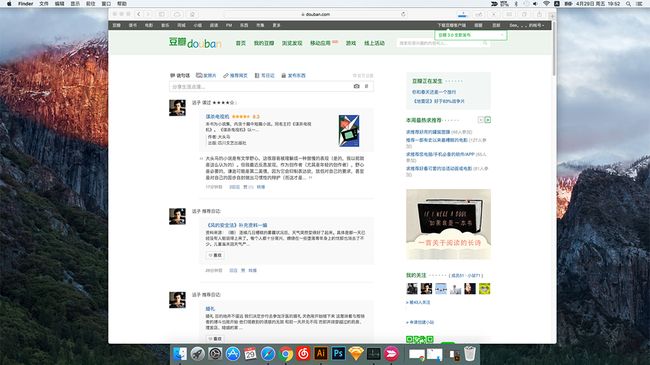Open Sketch diamond icon in Dock
This screenshot has height=365, width=650.
[x=356, y=354]
